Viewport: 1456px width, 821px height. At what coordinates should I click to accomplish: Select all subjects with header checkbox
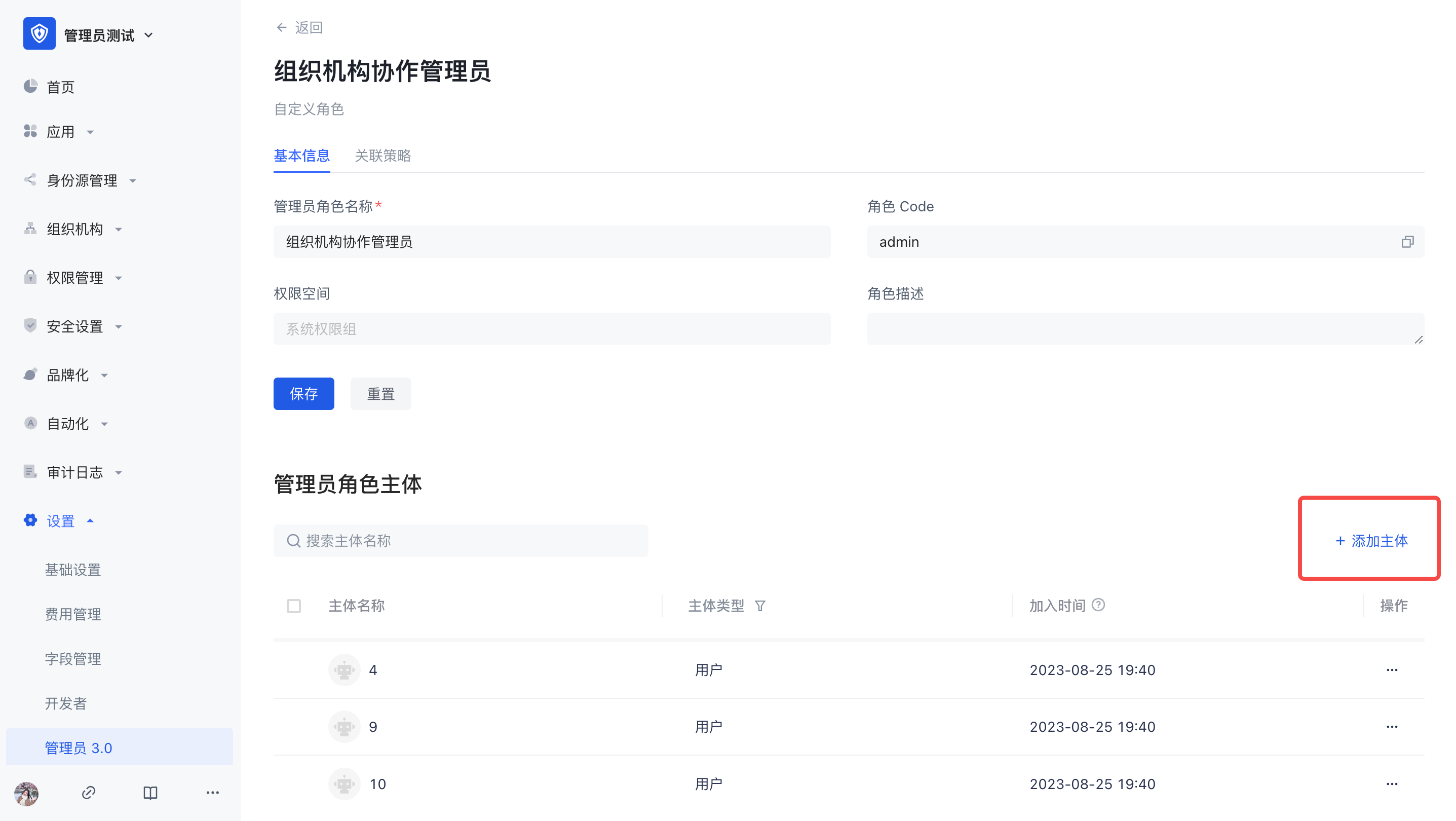click(294, 606)
